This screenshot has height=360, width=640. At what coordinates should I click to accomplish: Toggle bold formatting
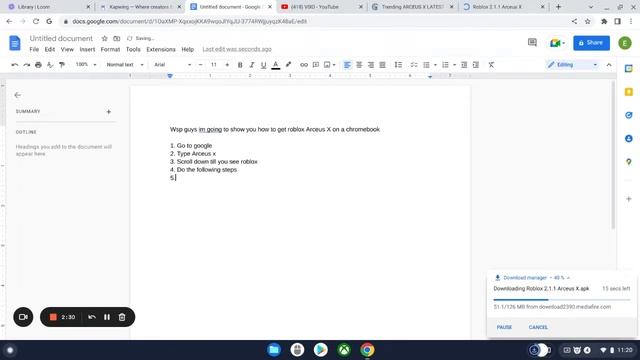[x=240, y=65]
